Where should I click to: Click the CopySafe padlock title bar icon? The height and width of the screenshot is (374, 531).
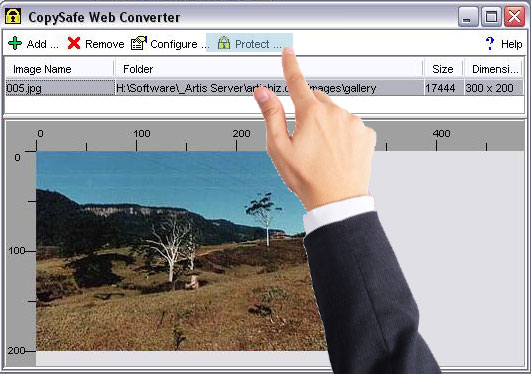point(13,16)
